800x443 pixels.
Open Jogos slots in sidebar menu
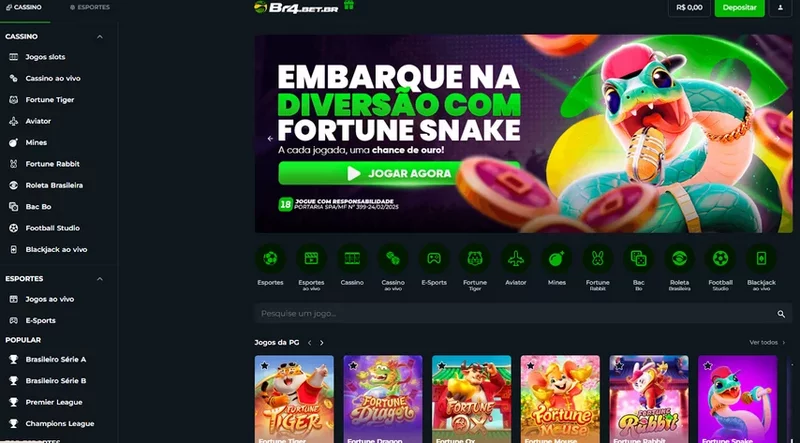click(45, 57)
